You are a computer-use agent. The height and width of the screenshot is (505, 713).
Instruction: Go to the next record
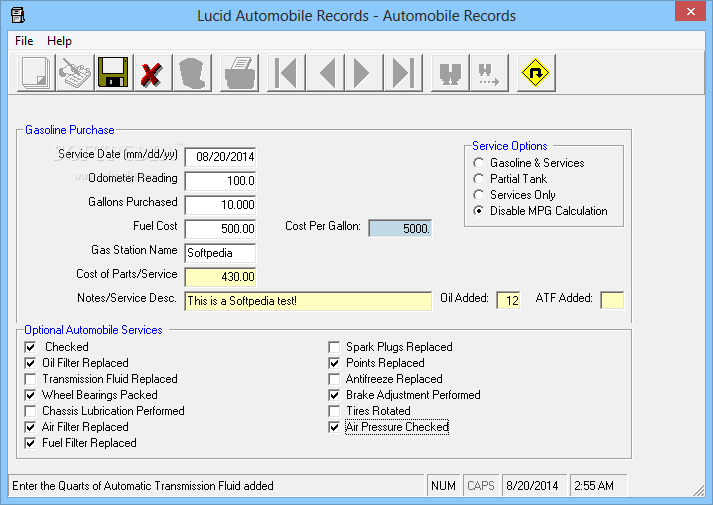364,73
